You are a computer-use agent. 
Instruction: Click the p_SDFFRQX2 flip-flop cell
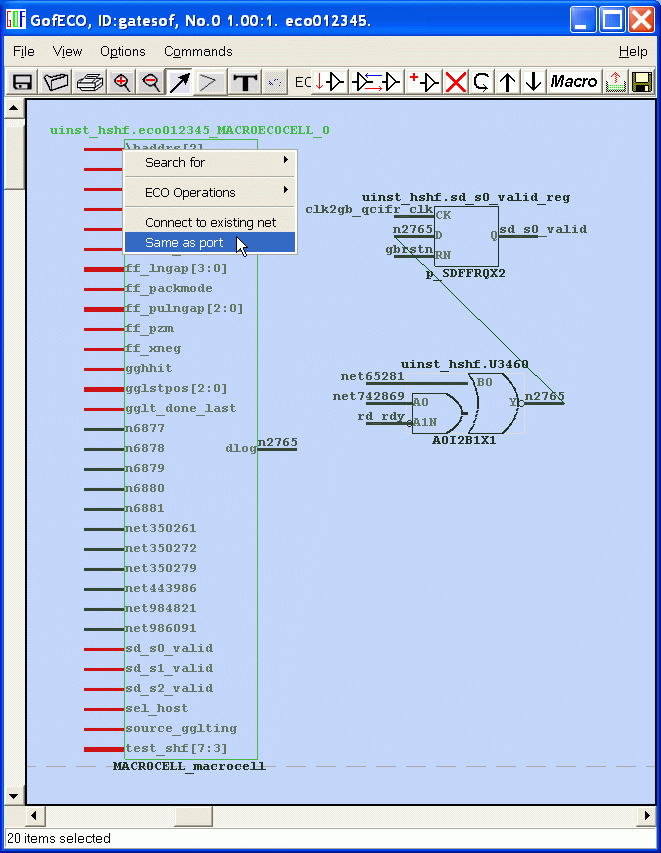(x=465, y=237)
